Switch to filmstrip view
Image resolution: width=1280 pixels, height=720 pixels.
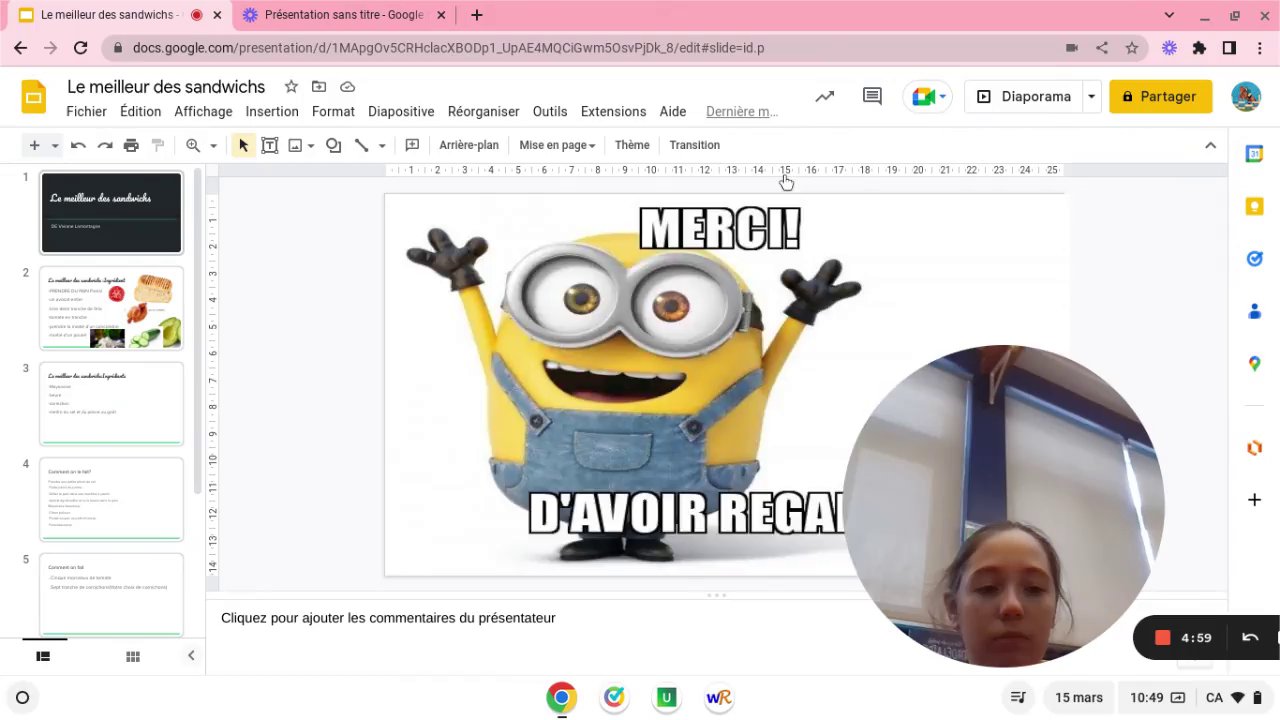43,656
